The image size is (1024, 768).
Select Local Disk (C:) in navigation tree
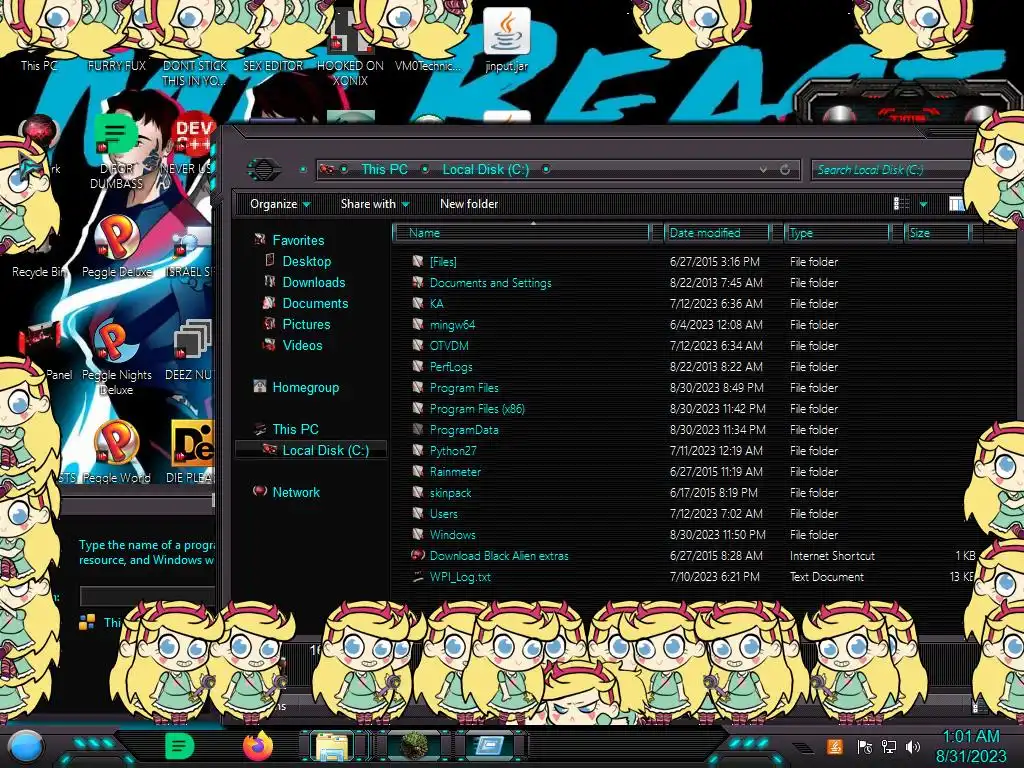(312, 450)
